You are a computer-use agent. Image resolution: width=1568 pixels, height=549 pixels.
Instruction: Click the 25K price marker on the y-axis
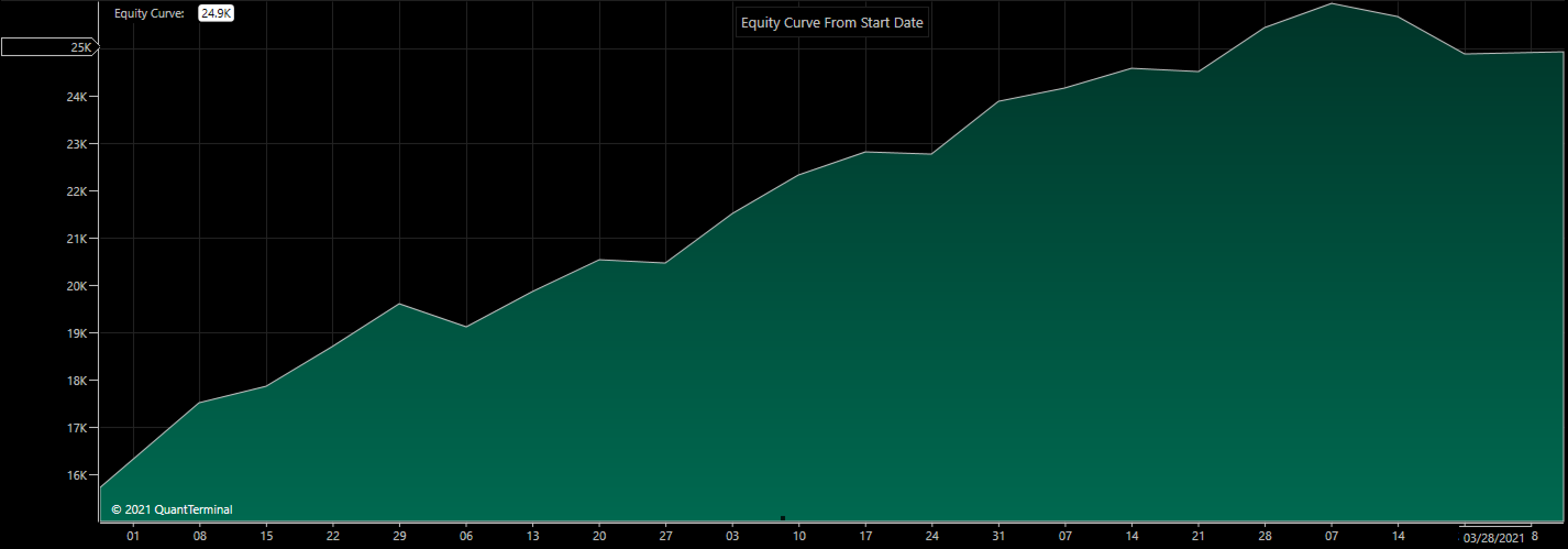coord(50,47)
